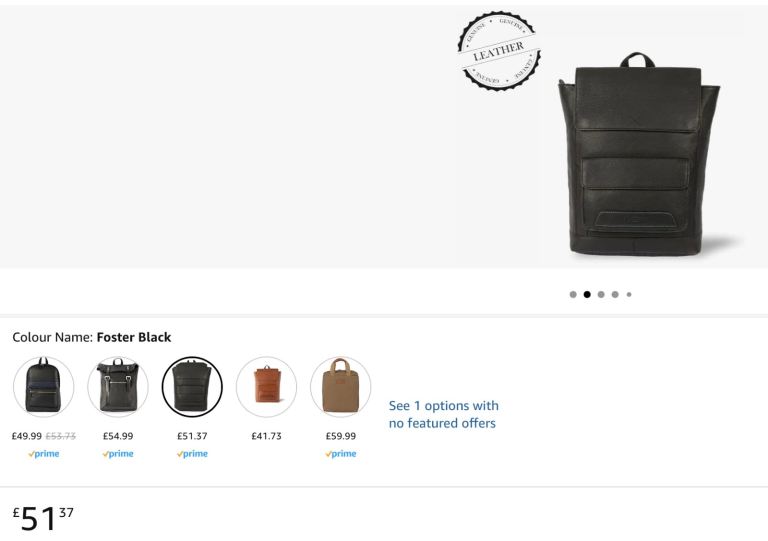
Task: Click prime logo under £51.37 option
Action: (x=192, y=454)
